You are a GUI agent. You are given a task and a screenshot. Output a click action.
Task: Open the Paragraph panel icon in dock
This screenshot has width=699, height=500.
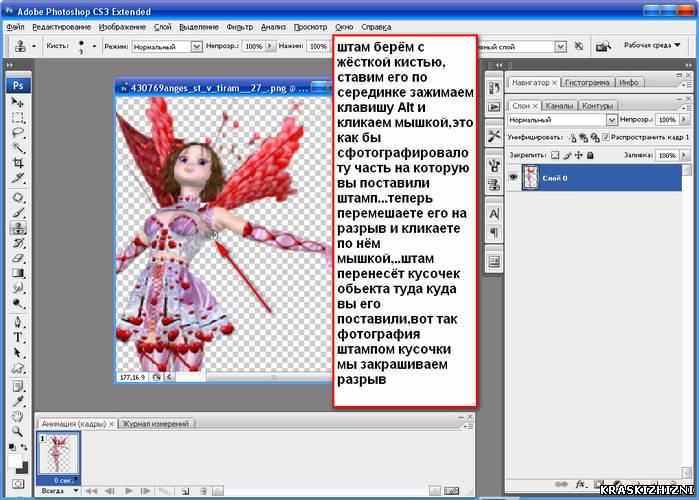tap(494, 232)
